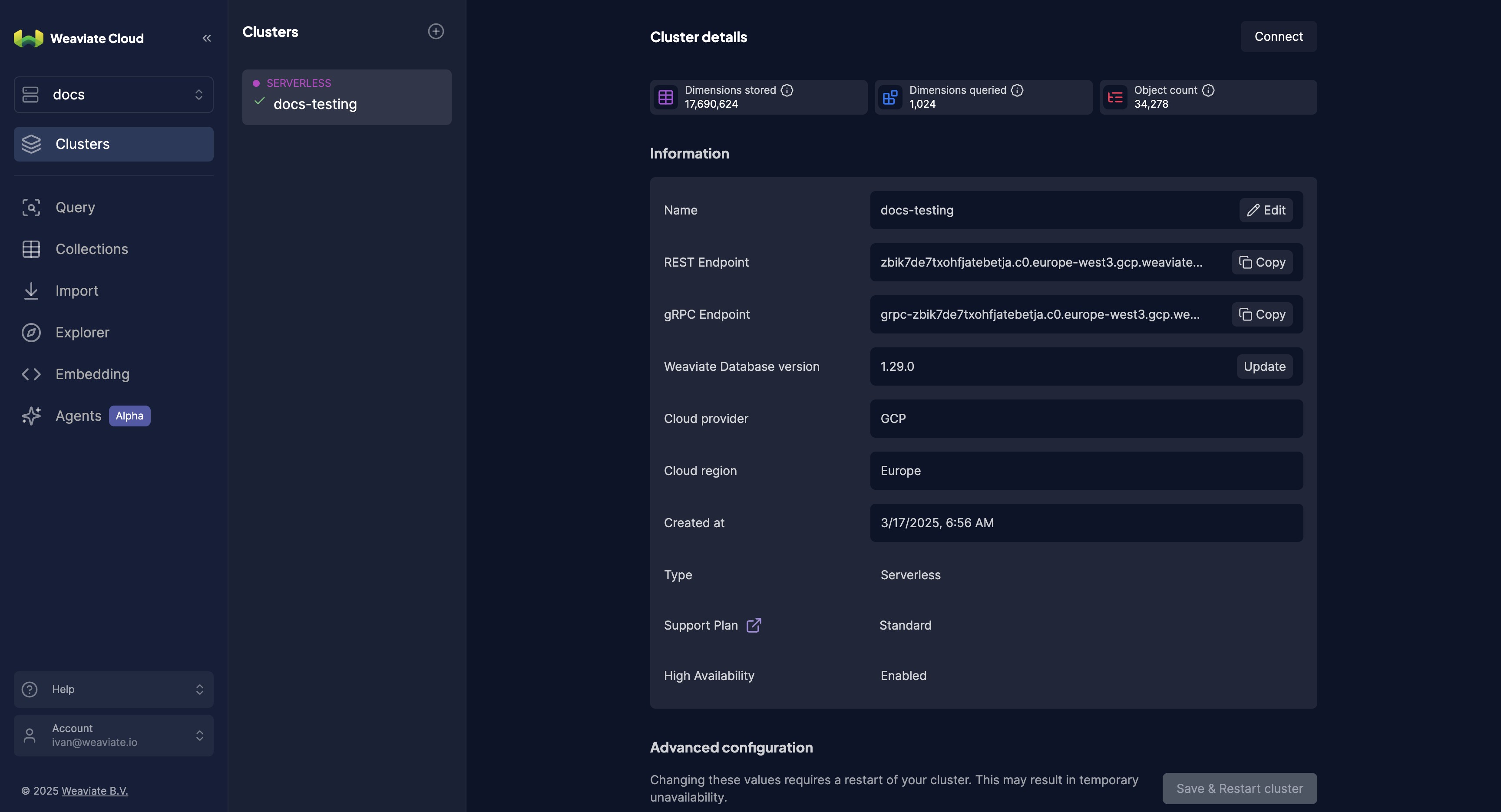Image resolution: width=1501 pixels, height=812 pixels.
Task: Click the Object count info icon
Action: (x=1209, y=90)
